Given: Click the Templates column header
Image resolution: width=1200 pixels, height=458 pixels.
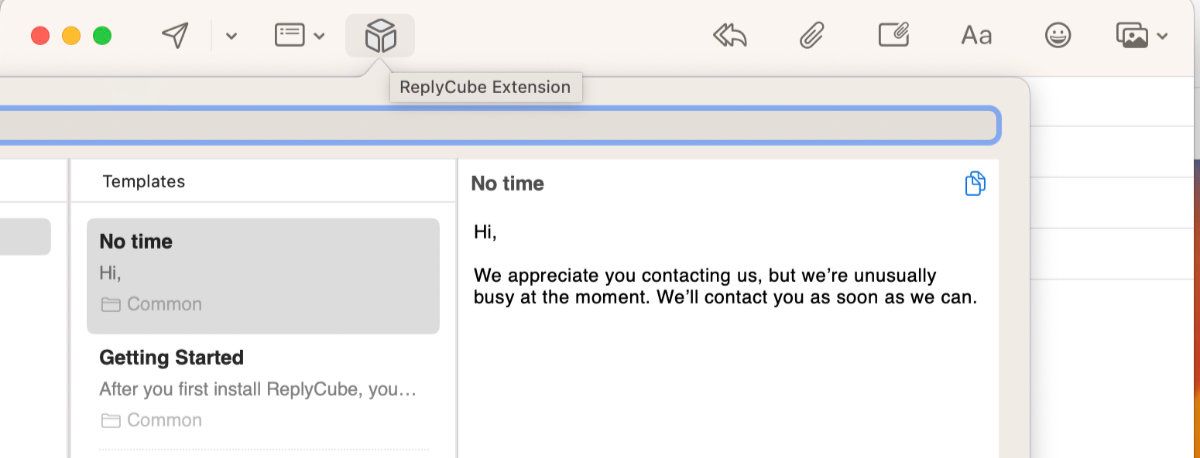Looking at the screenshot, I should pyautogui.click(x=144, y=181).
